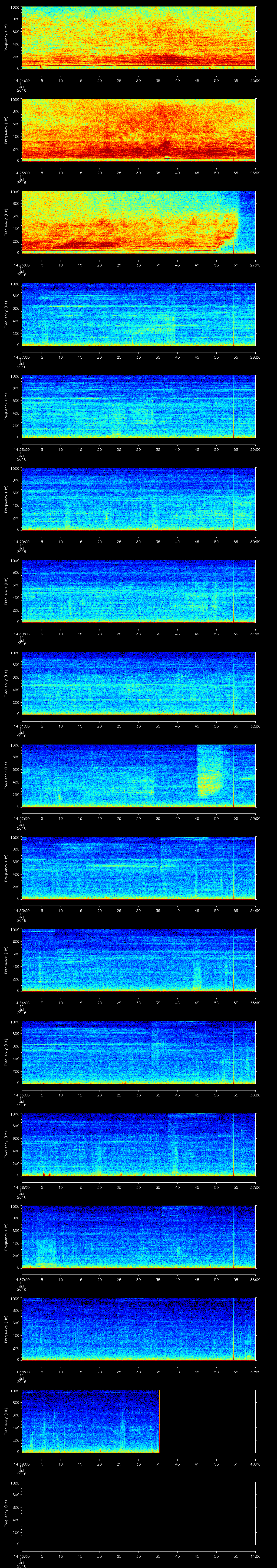Click the 14:25:00 start time label

tap(21, 173)
